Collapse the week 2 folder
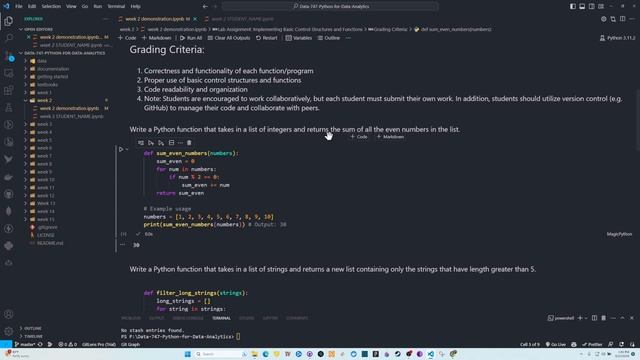The width and height of the screenshot is (640, 360). pos(44,100)
